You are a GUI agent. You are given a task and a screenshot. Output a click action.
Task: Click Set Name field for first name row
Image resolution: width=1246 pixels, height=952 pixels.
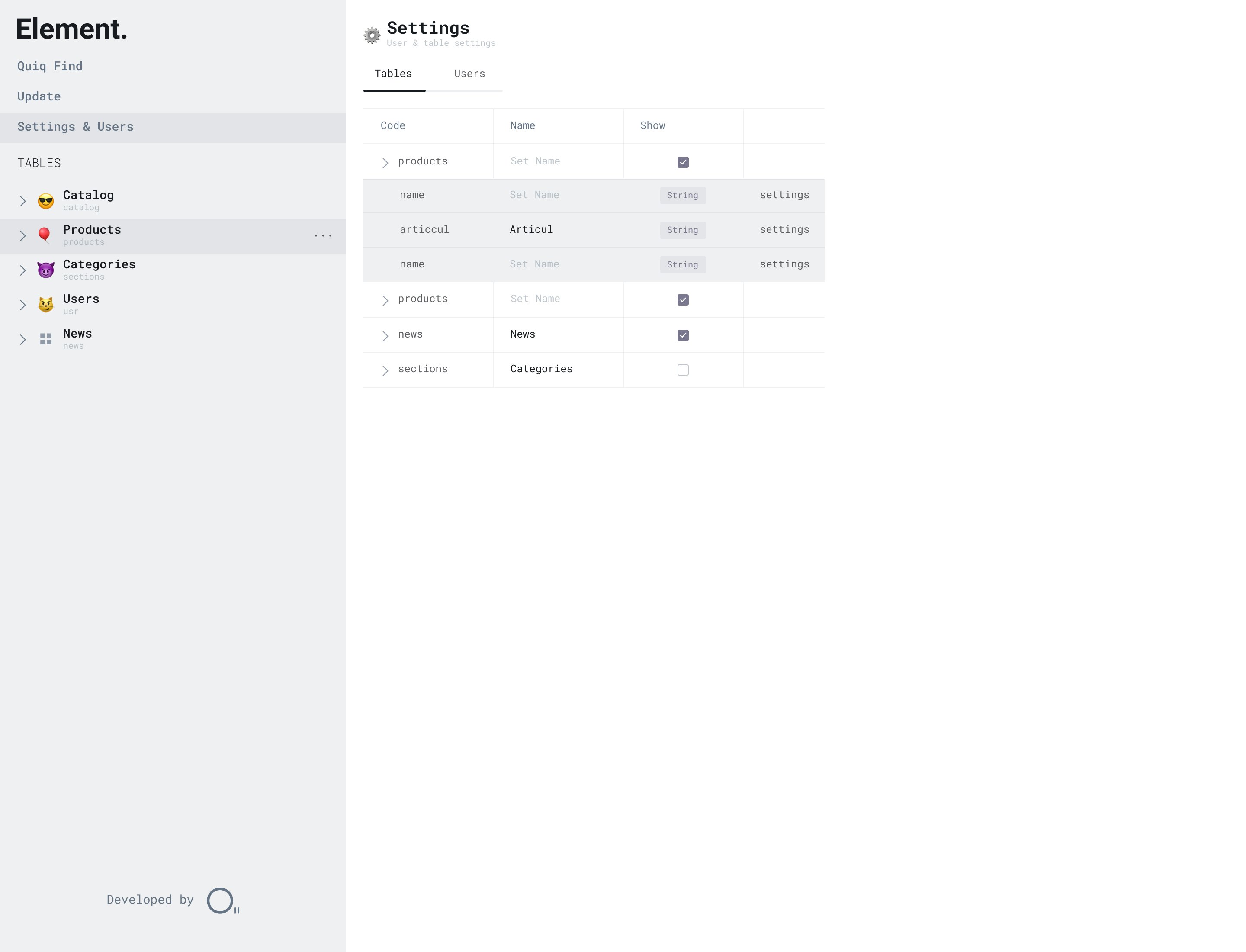(534, 195)
